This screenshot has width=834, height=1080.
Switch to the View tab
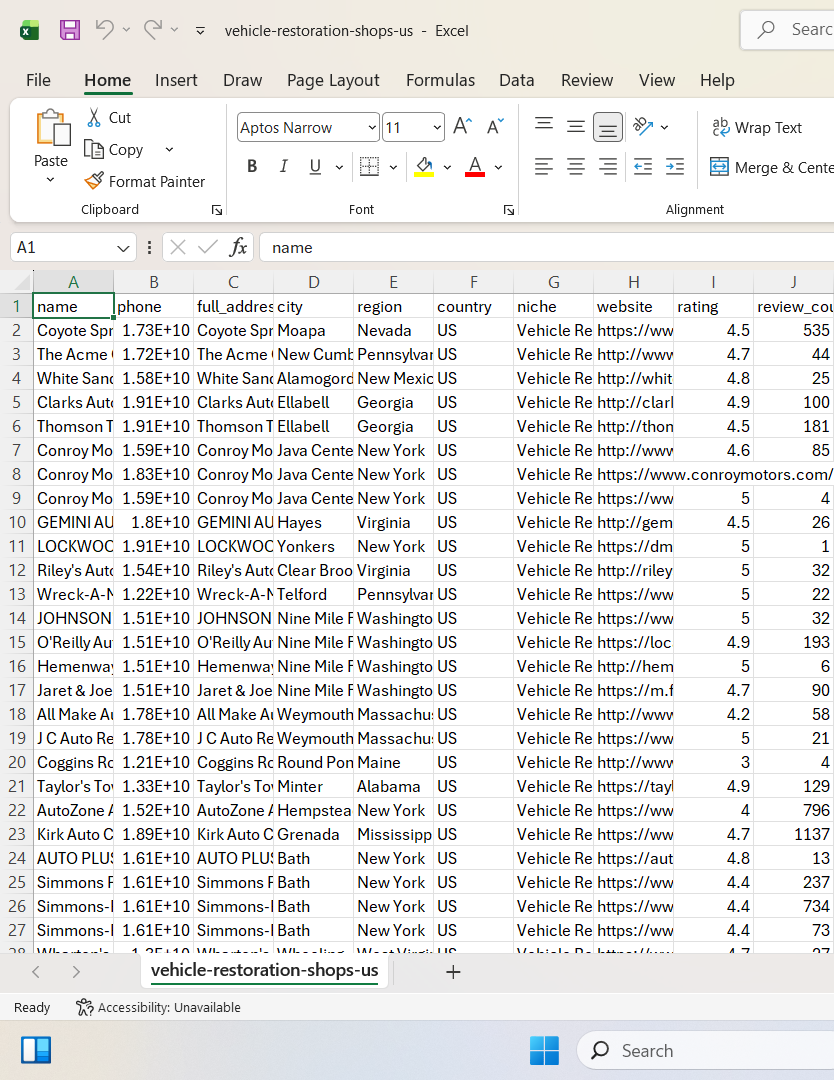pos(656,80)
